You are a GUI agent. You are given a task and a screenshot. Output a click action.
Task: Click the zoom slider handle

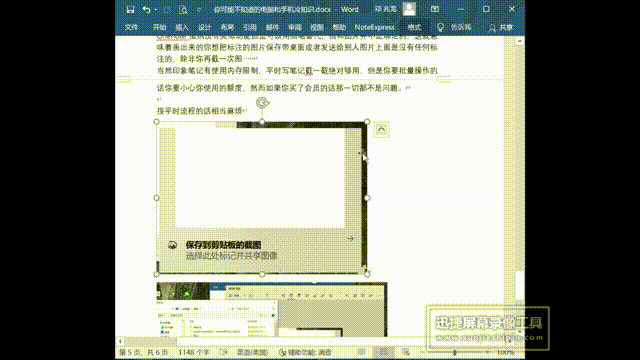(455, 352)
